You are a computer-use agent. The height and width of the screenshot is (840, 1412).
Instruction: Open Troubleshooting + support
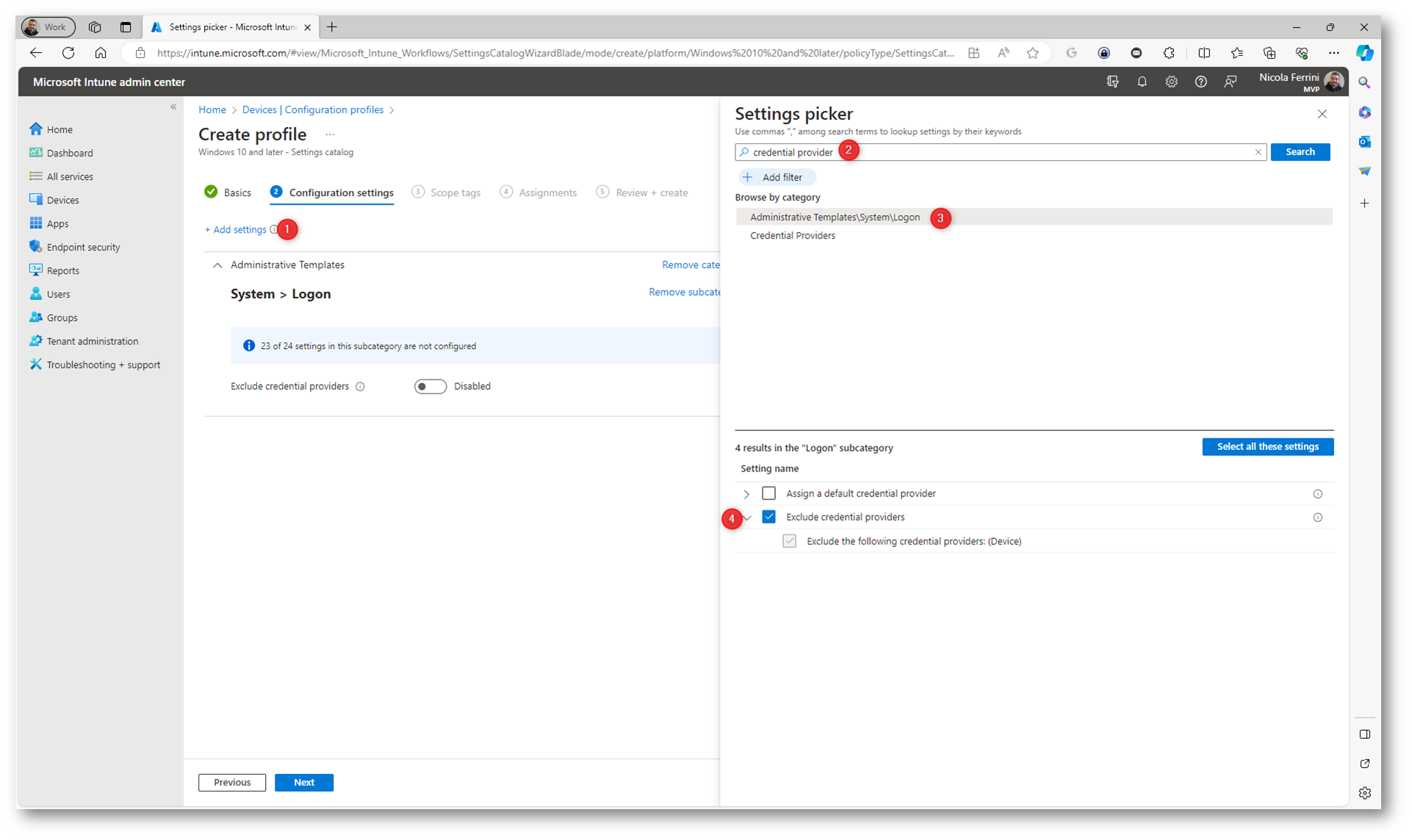point(103,364)
